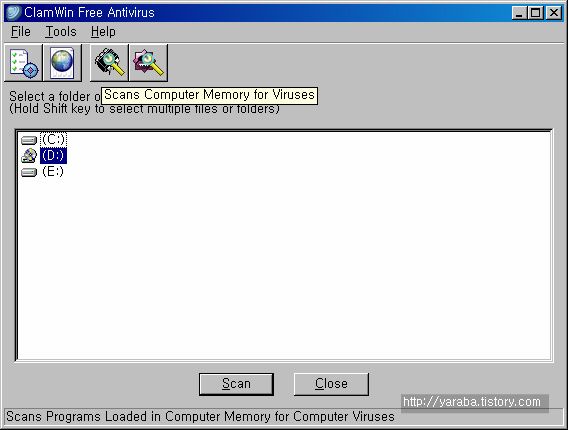Click the ClamWin title bar logo icon

click(x=13, y=13)
